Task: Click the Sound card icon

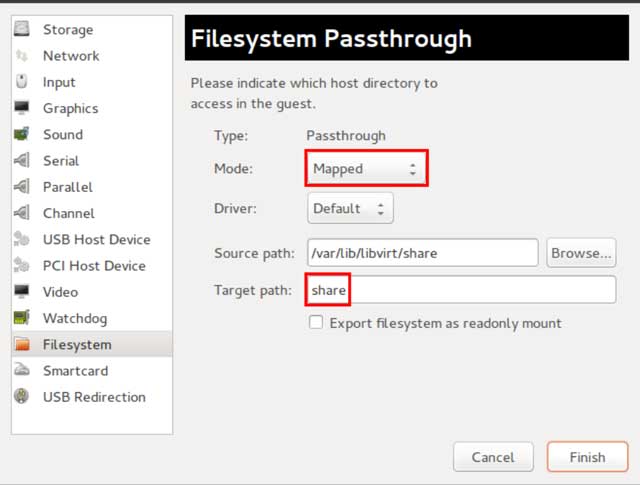Action: coord(22,134)
